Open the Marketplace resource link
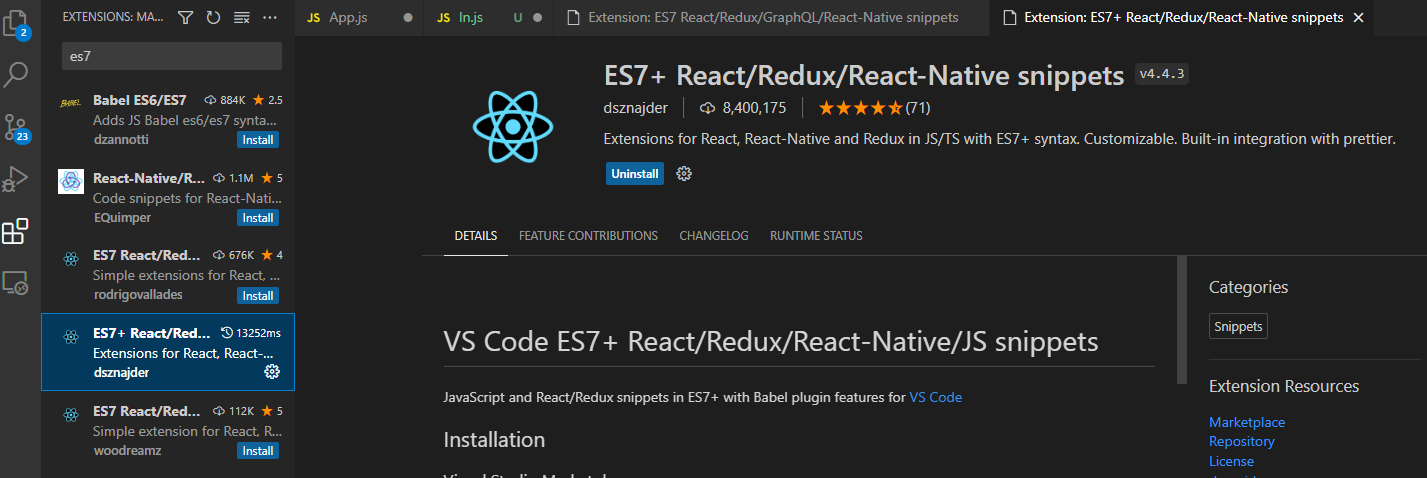Image resolution: width=1427 pixels, height=478 pixels. tap(1247, 422)
